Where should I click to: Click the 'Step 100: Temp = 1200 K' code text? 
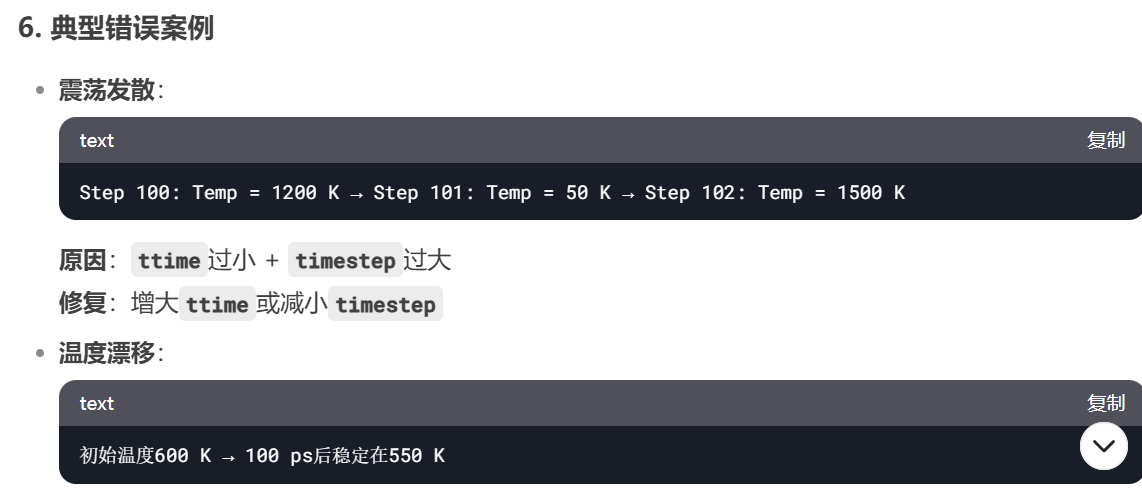pos(209,192)
